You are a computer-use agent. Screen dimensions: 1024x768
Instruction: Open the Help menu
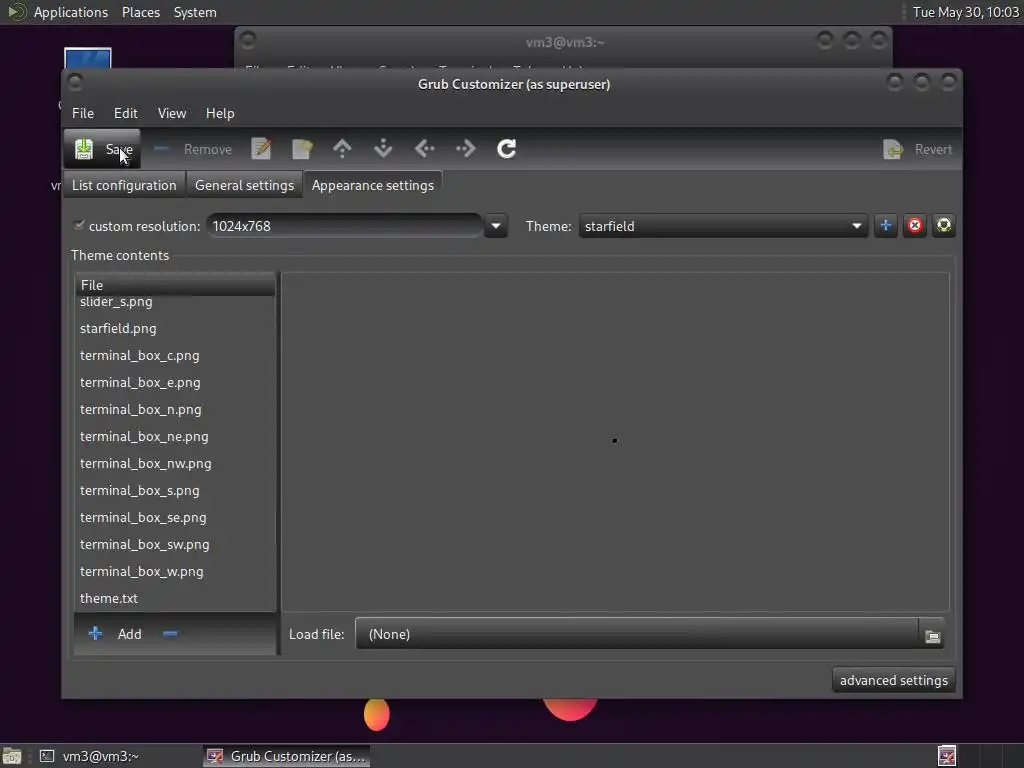[x=220, y=113]
